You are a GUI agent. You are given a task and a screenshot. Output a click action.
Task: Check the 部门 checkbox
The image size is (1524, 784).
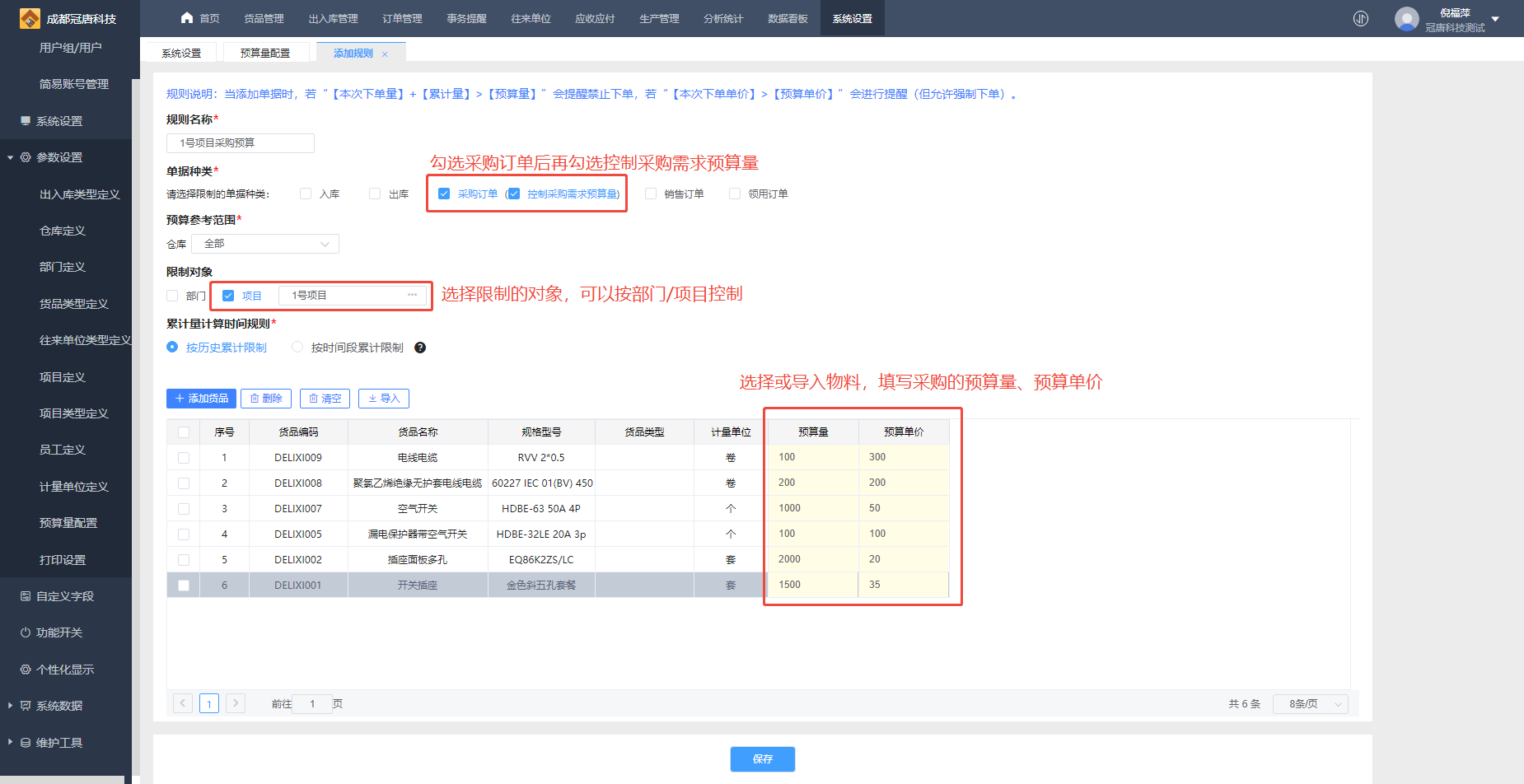[172, 296]
